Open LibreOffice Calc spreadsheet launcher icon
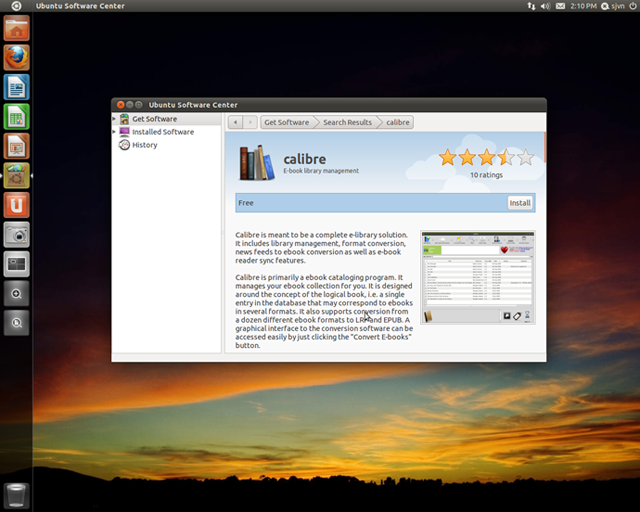Image resolution: width=640 pixels, height=512 pixels. point(16,116)
